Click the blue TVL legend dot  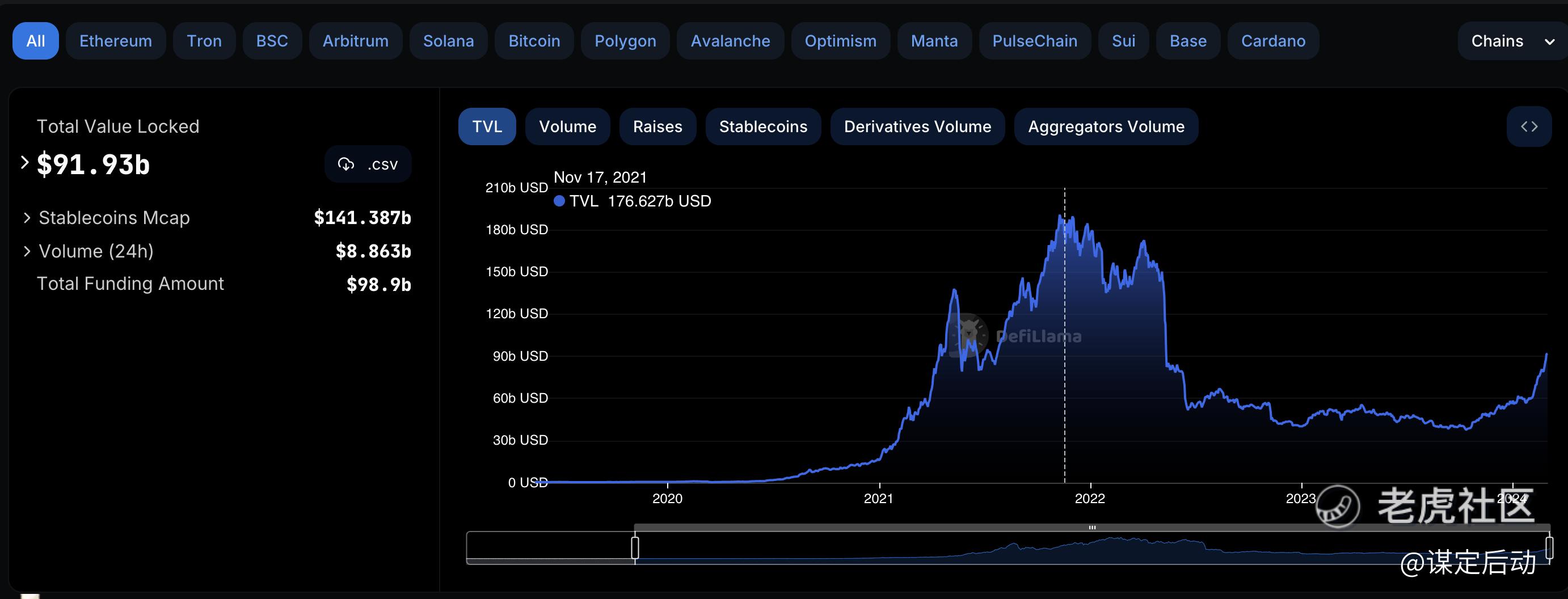(559, 201)
